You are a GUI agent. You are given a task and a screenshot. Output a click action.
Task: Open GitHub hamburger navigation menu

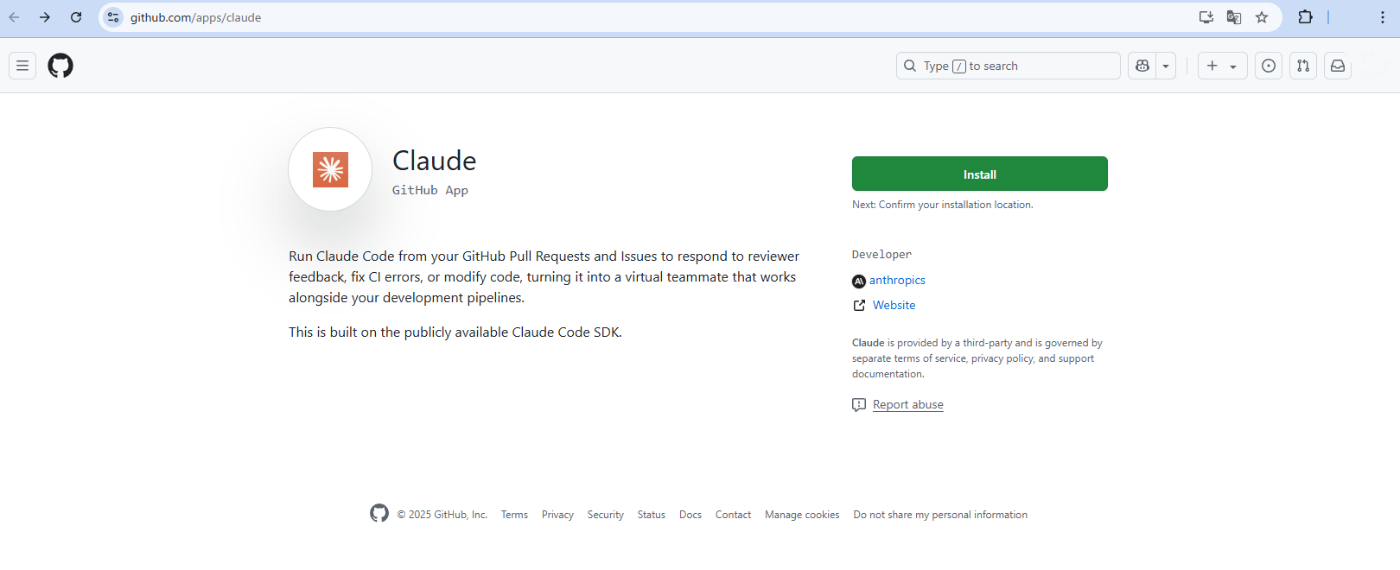click(x=22, y=66)
